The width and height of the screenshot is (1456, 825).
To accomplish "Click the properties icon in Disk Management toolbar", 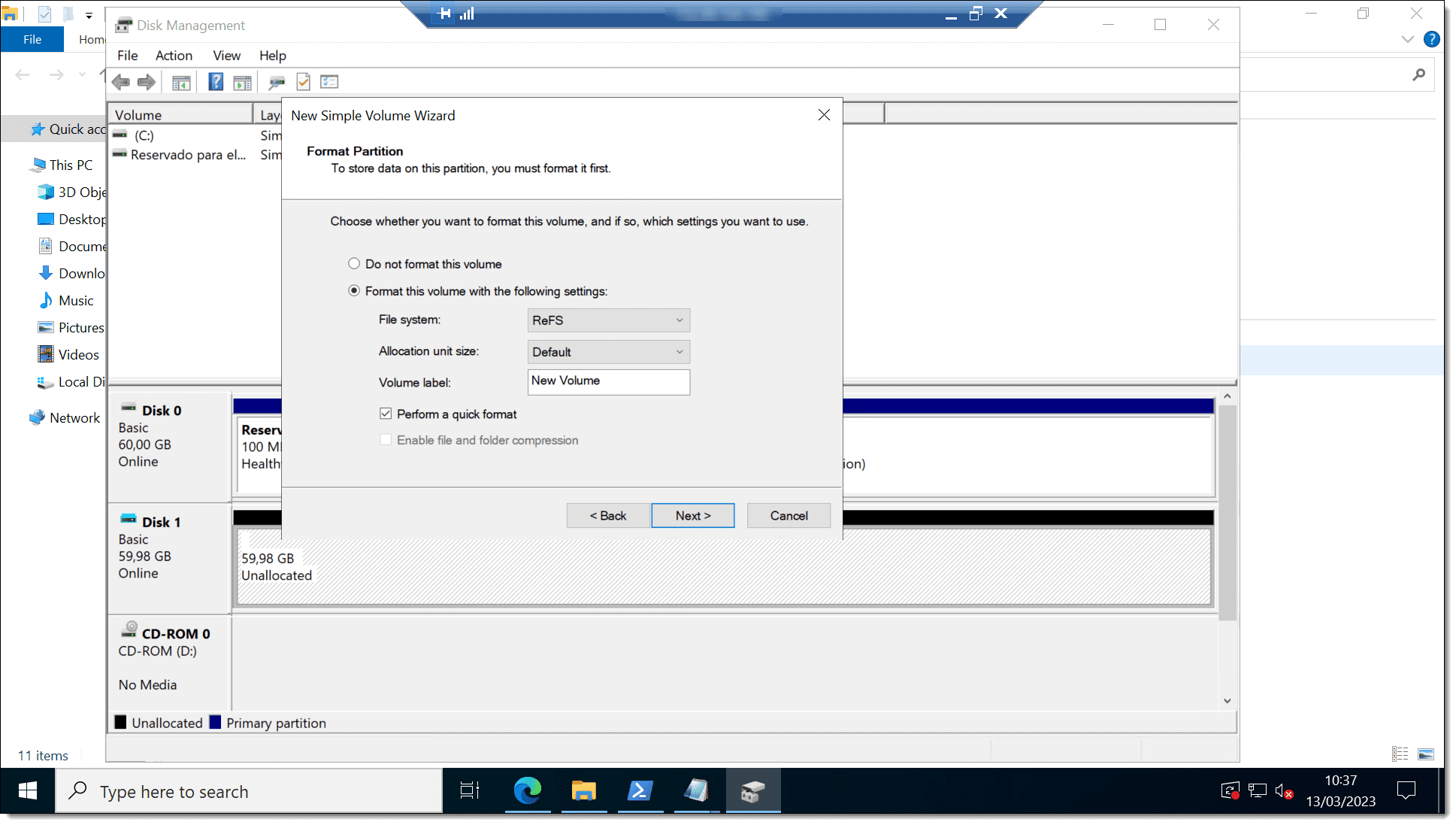I will point(303,81).
